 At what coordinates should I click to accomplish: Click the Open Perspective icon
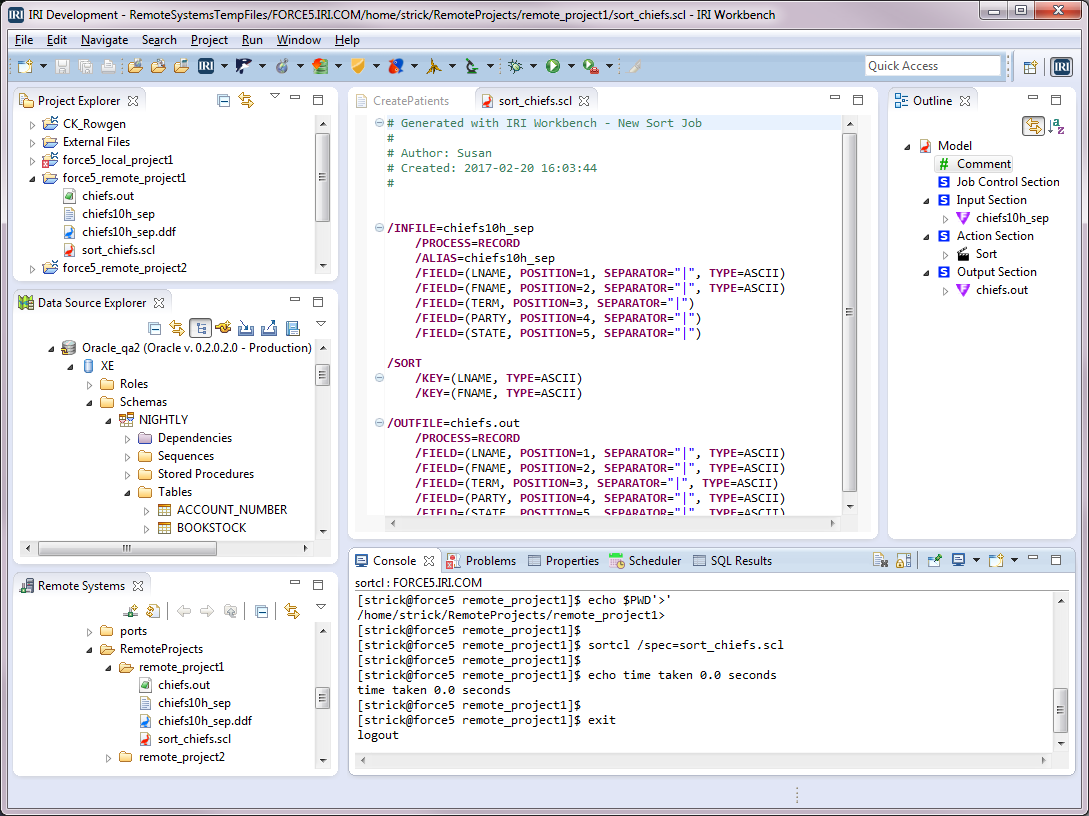pos(1031,67)
